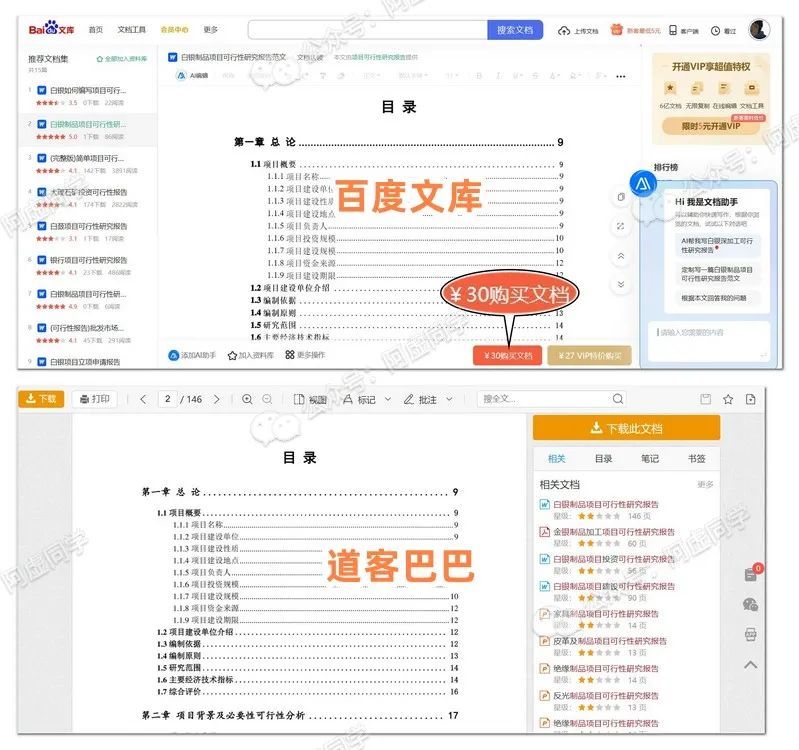This screenshot has width=799, height=750.
Task: Click orange 下载 button in Doc88 toolbar
Action: pos(41,398)
